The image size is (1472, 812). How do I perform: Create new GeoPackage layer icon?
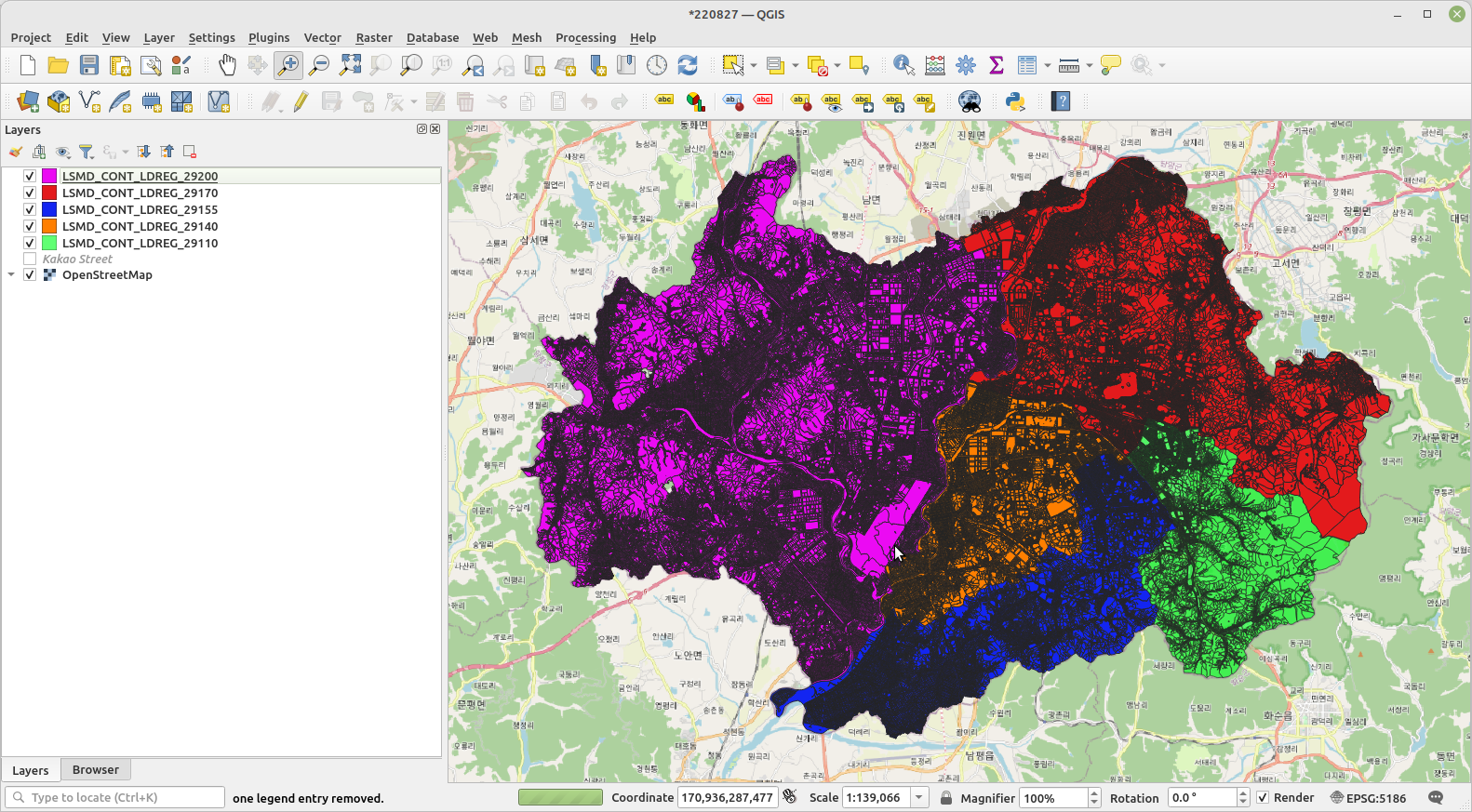pos(59,101)
